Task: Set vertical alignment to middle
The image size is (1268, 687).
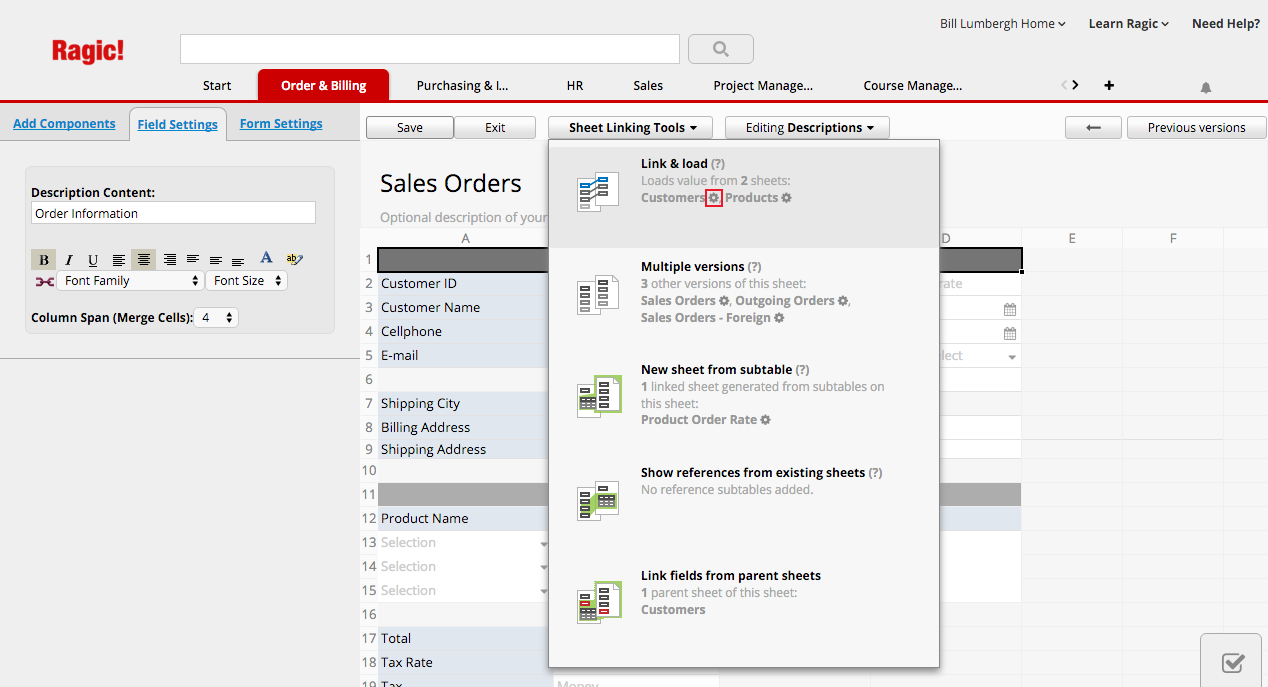Action: (216, 260)
